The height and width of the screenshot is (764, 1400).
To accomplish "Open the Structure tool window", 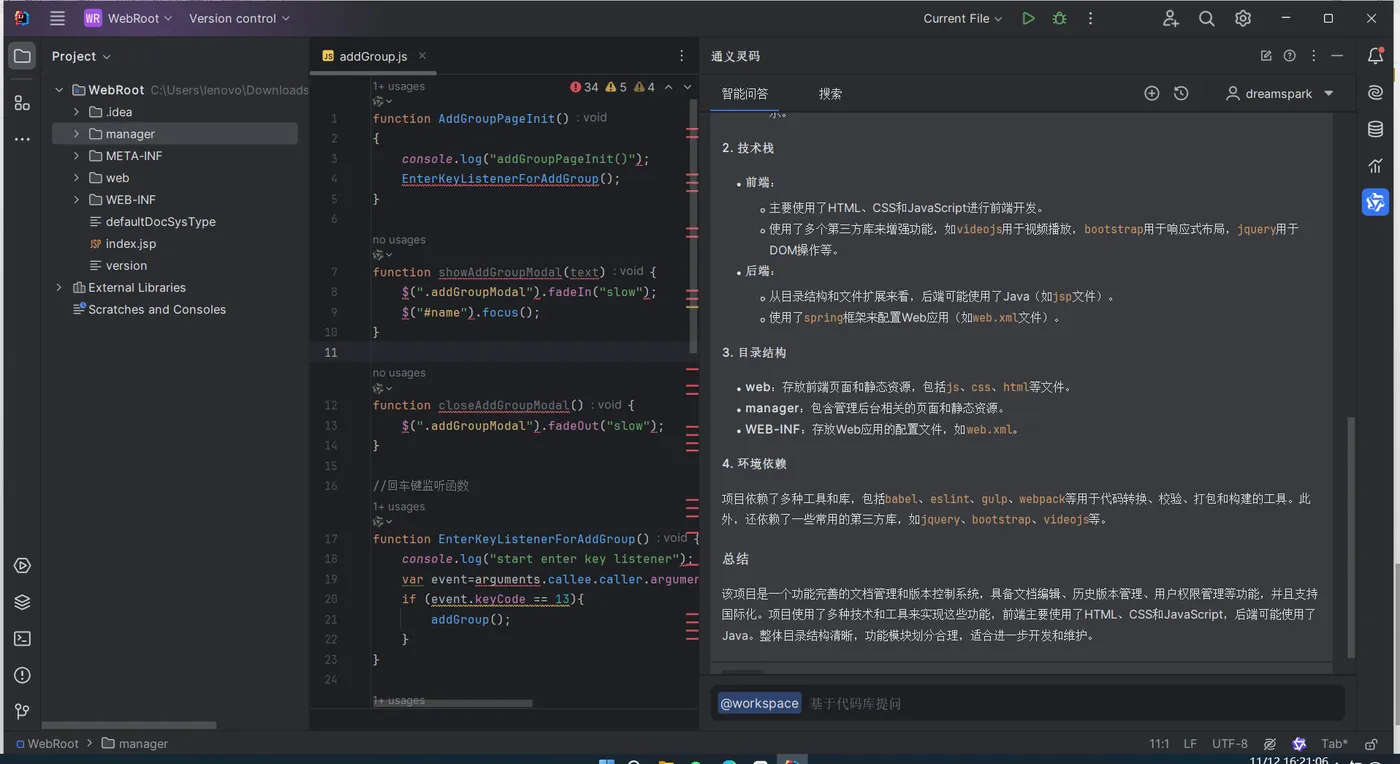I will click(22, 102).
